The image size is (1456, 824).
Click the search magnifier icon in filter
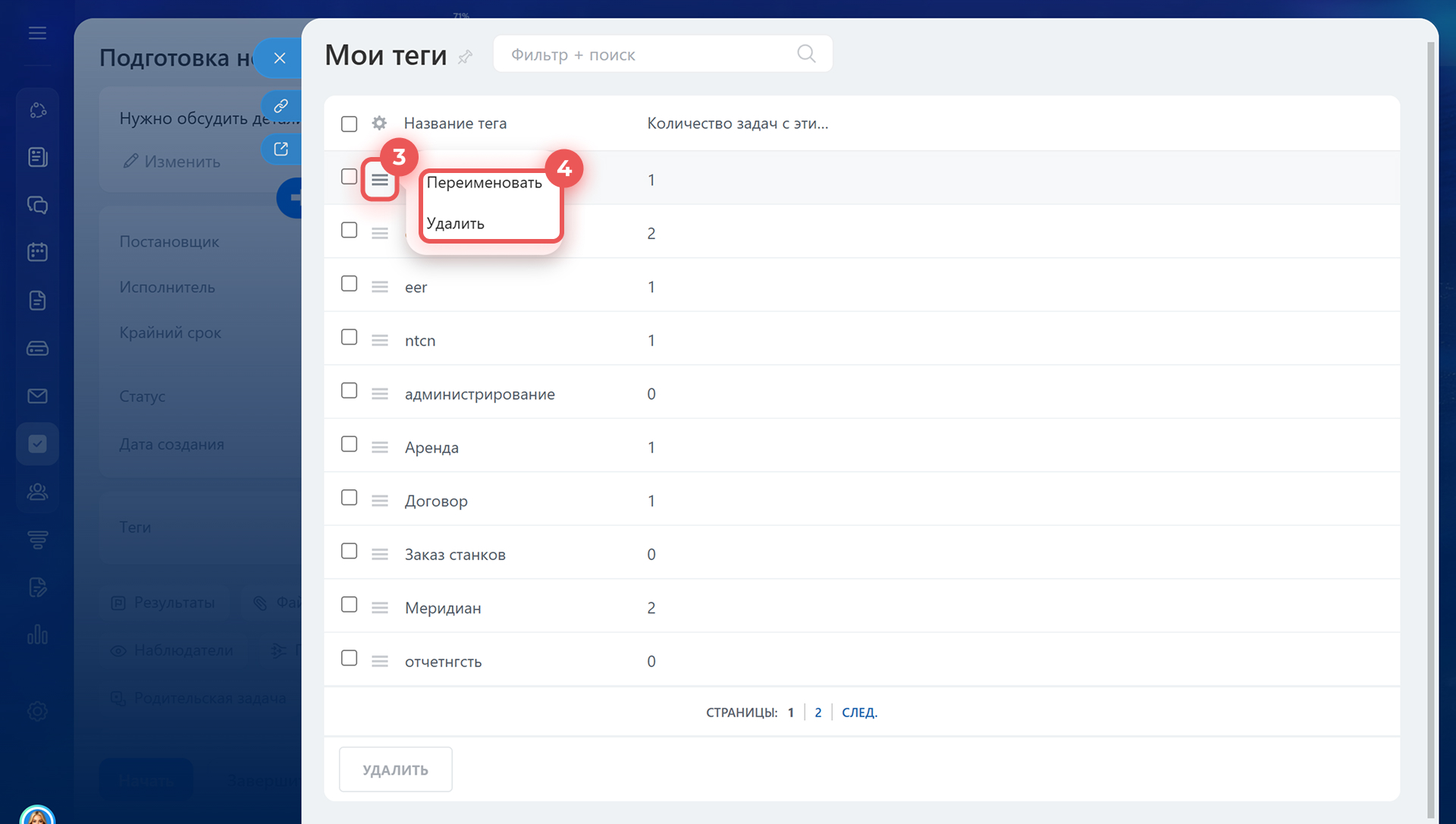point(806,54)
